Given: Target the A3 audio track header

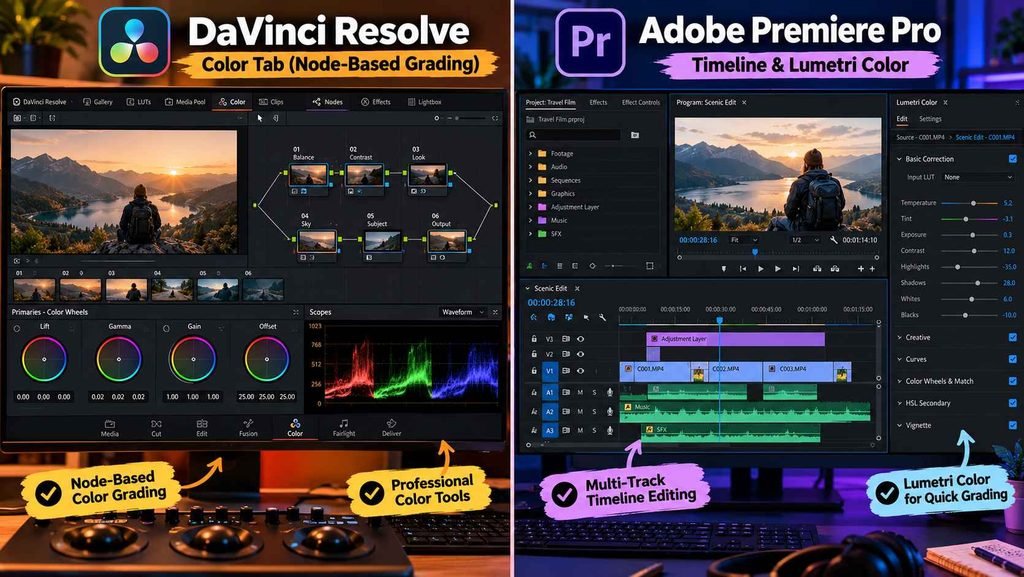Looking at the screenshot, I should [x=549, y=431].
